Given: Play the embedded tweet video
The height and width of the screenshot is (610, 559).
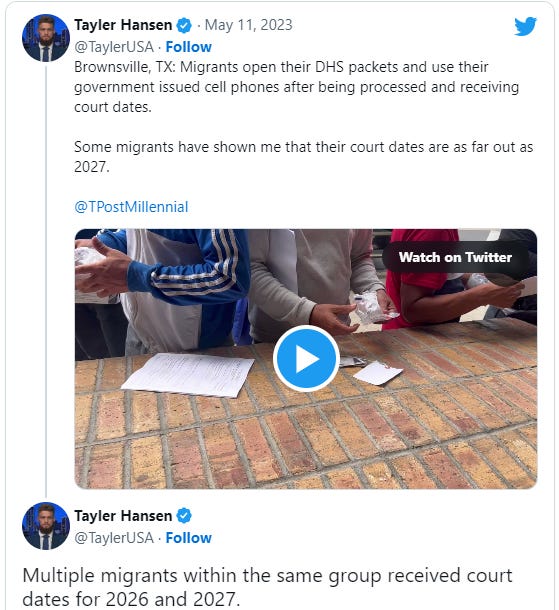Looking at the screenshot, I should [306, 358].
